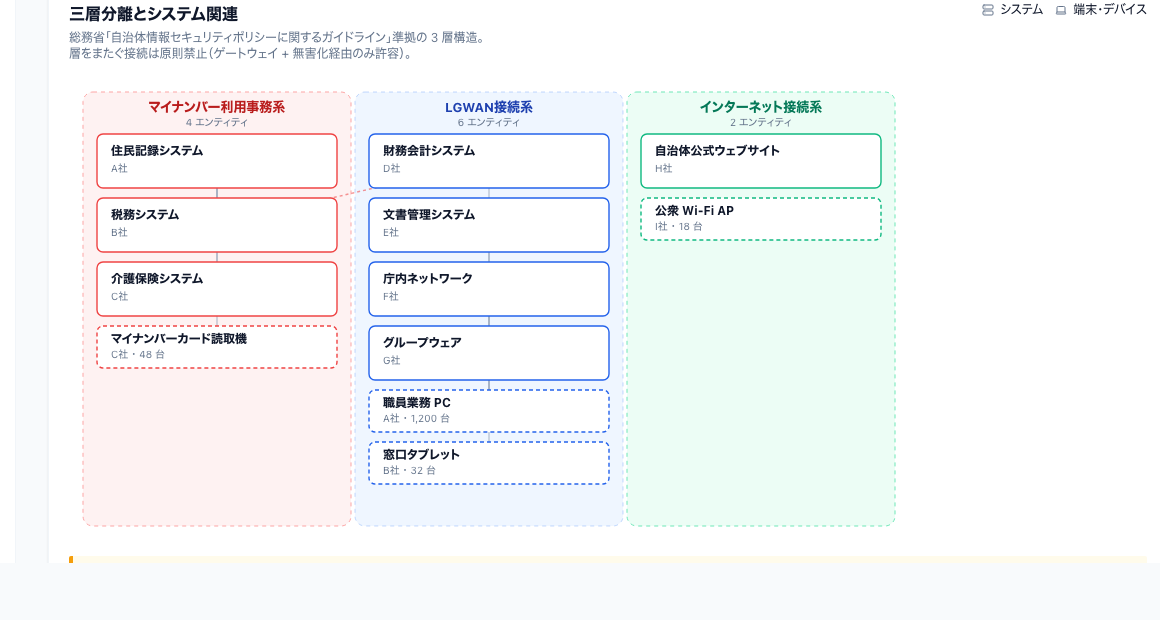Open the 自治体公式ウェブサイト node

761,160
